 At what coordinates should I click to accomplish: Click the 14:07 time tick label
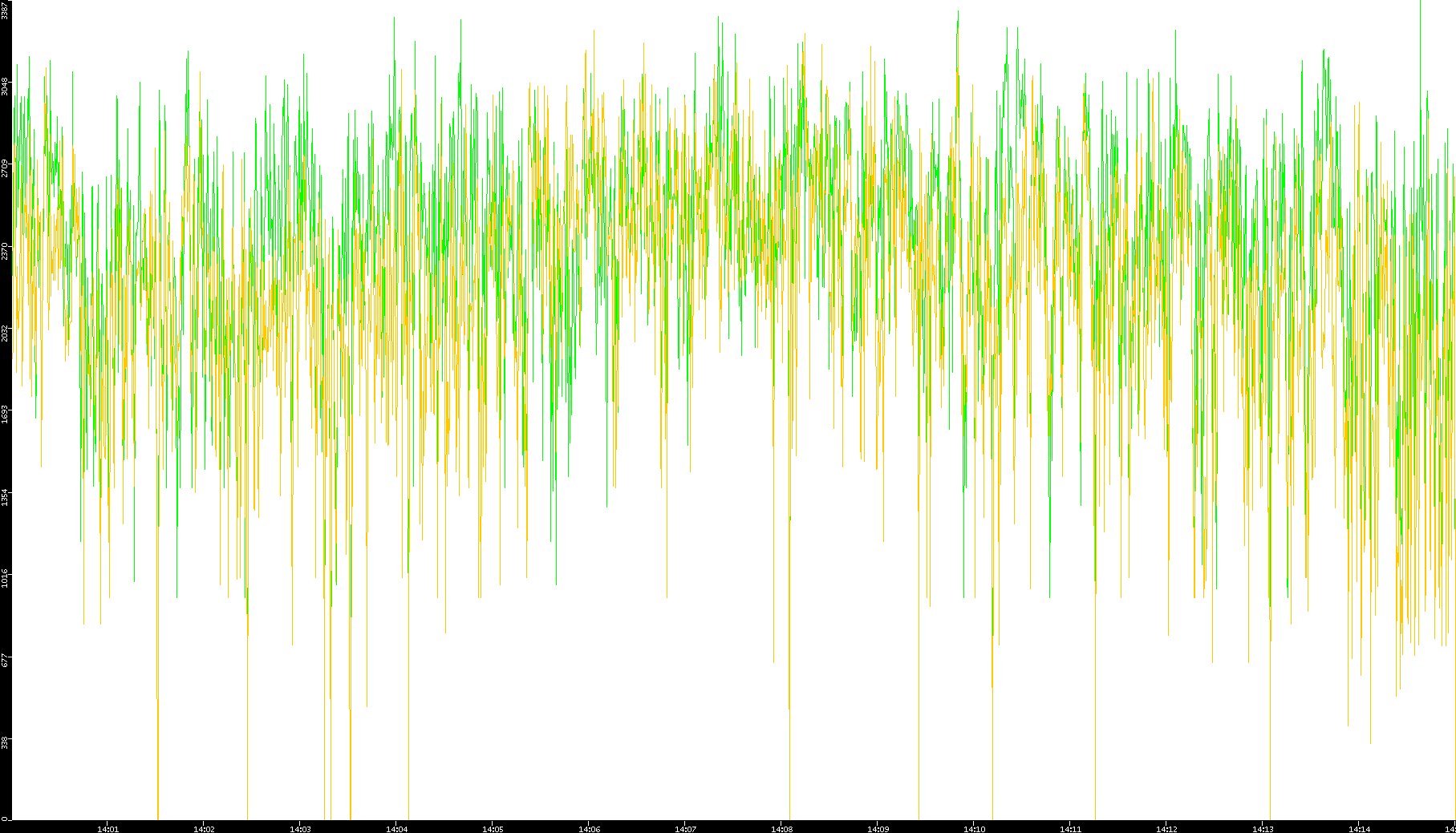pyautogui.click(x=686, y=829)
